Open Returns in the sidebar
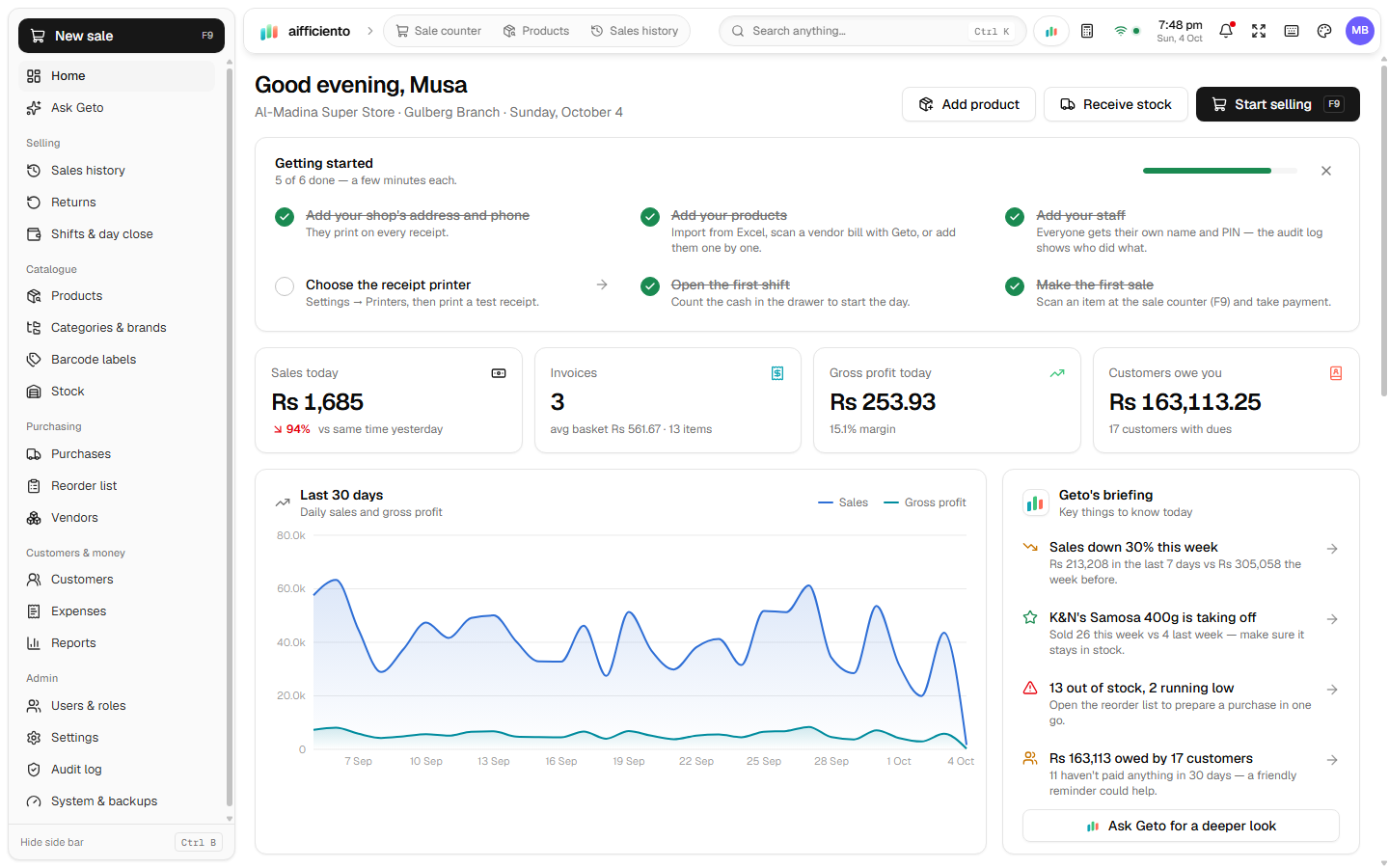Viewport: 1389px width, 868px height. click(x=117, y=203)
